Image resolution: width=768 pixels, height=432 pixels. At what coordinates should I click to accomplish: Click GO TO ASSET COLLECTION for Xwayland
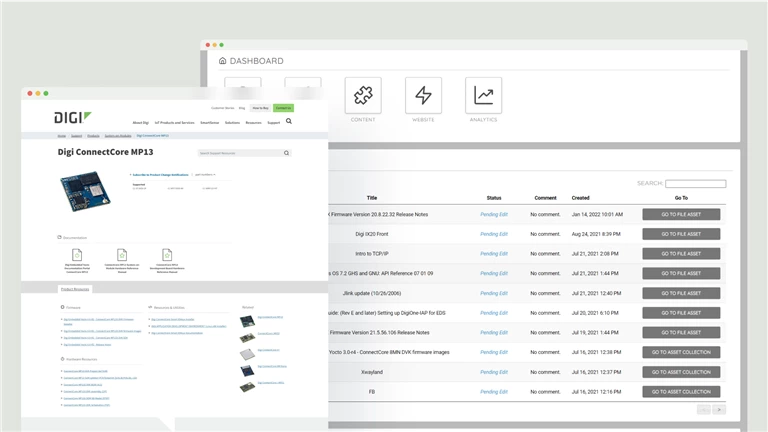681,372
